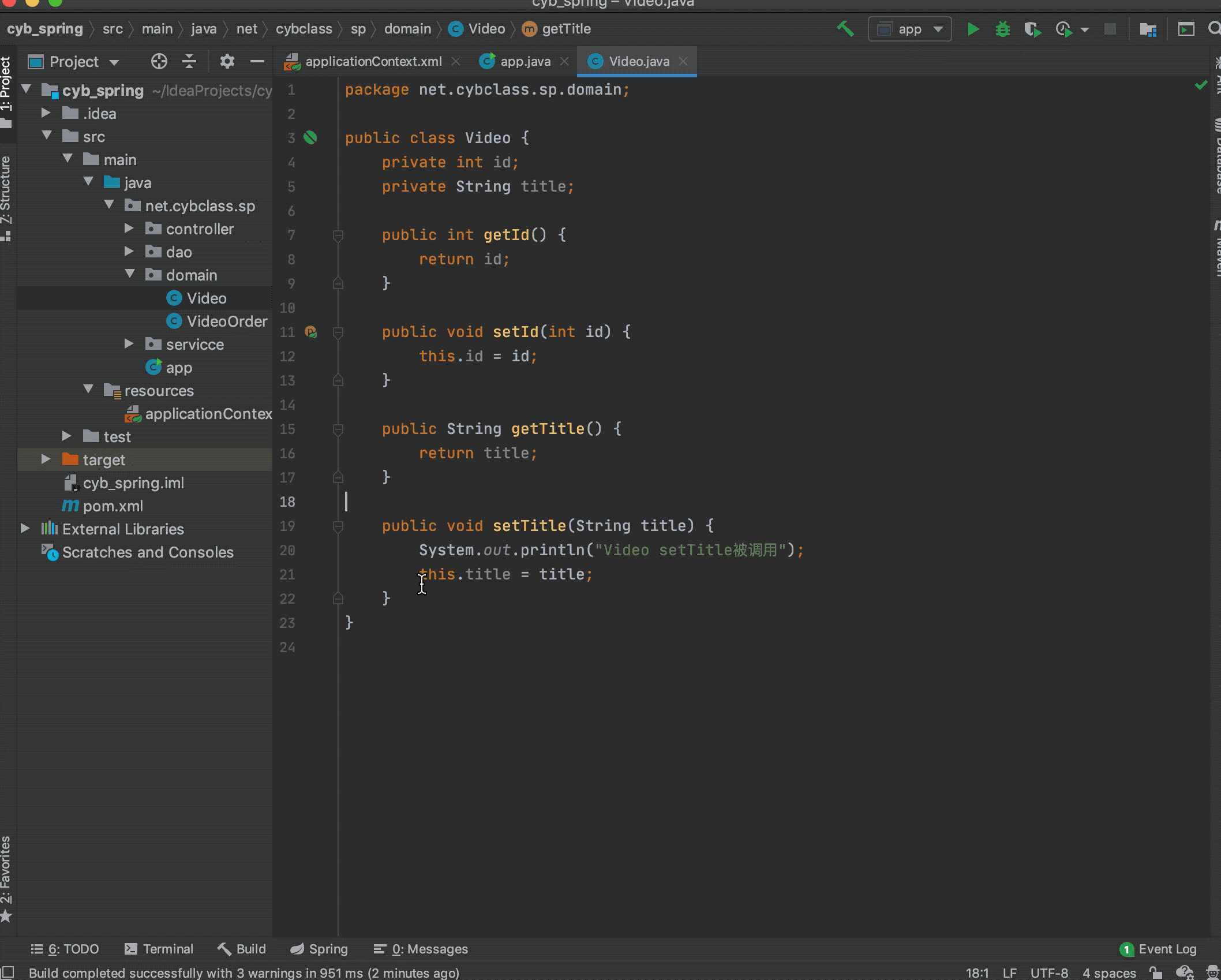Click the Favorites side tab
Screen dimensions: 1221x980
click(6, 878)
